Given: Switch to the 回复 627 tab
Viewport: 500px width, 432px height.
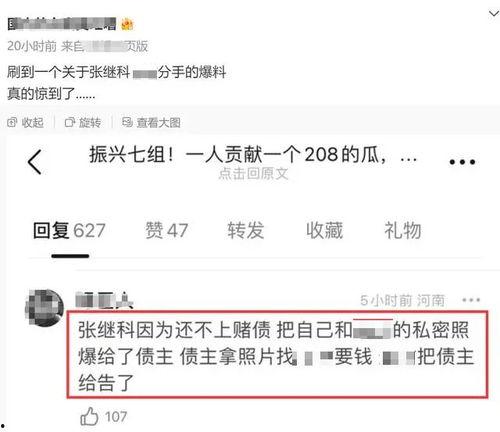Looking at the screenshot, I should (x=69, y=230).
